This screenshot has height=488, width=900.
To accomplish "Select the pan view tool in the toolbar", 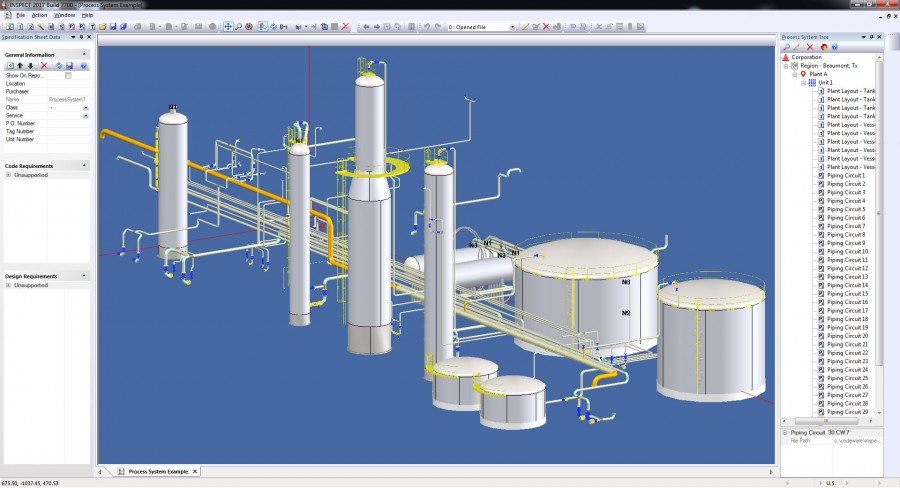I will [228, 26].
